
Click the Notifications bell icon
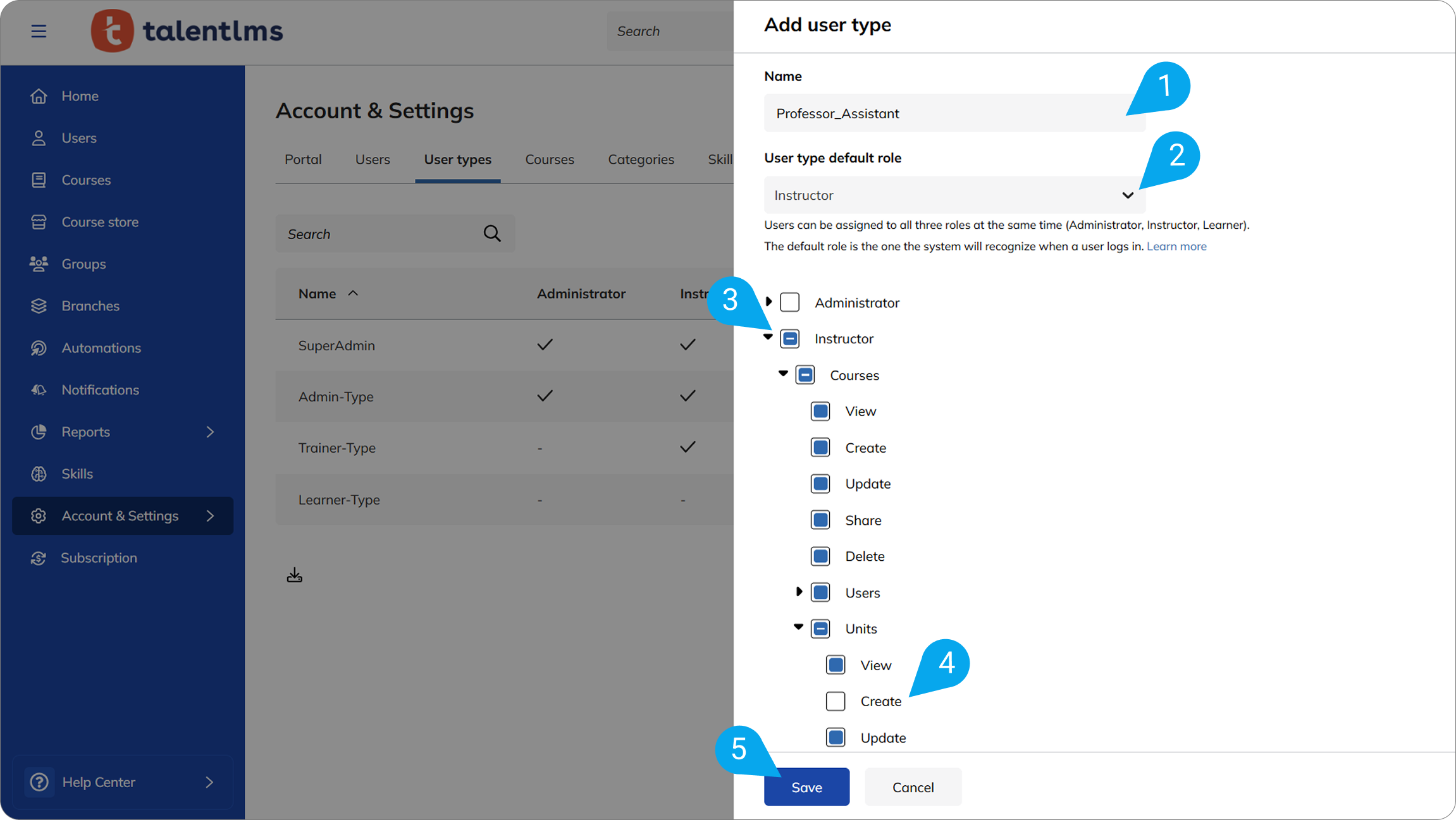39,390
